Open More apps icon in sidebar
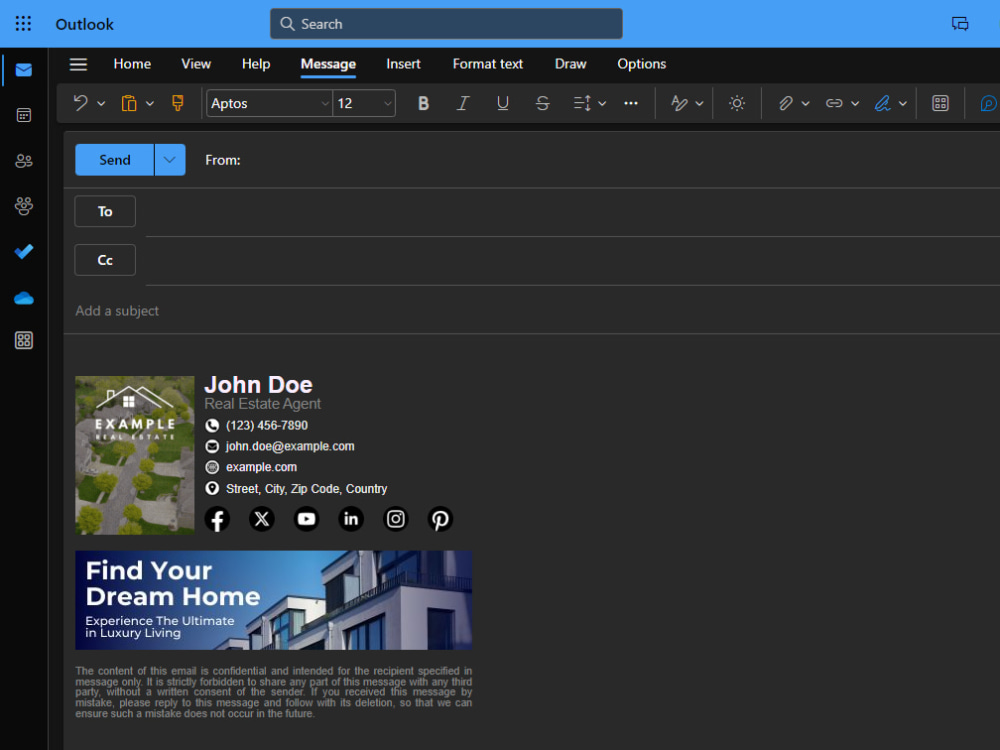The width and height of the screenshot is (1000, 750). pyautogui.click(x=24, y=341)
